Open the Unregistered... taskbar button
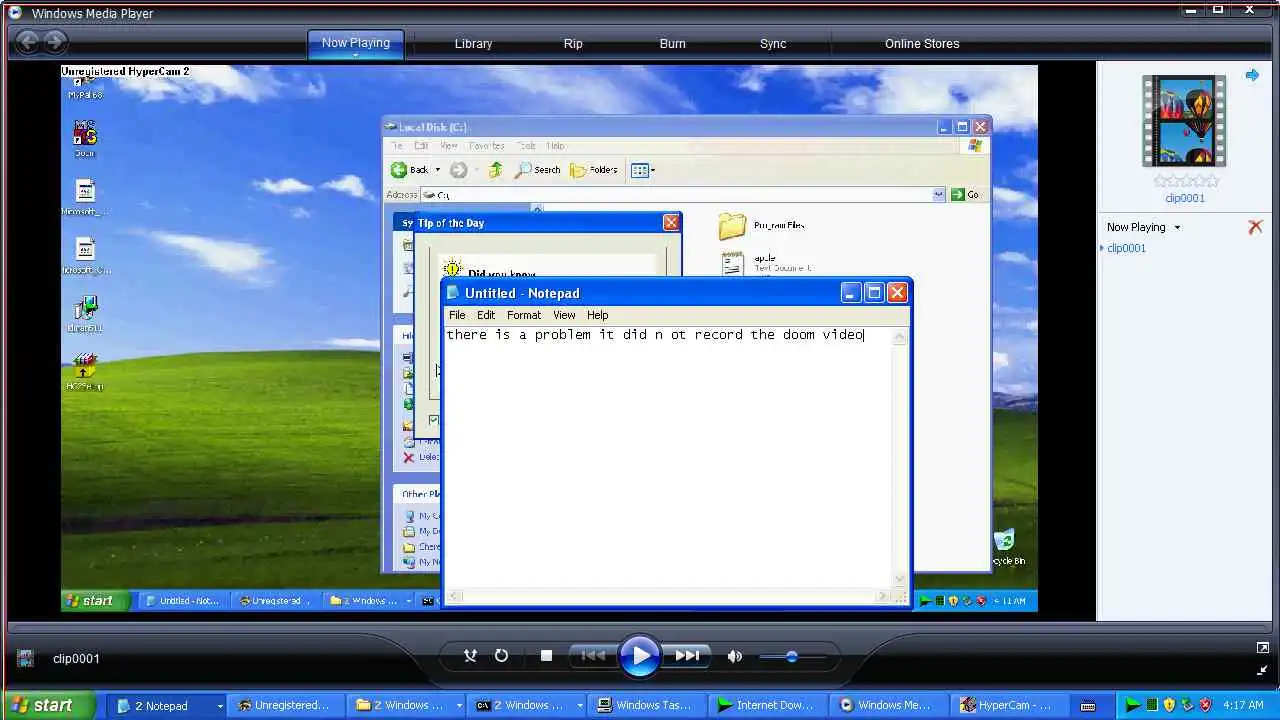Viewport: 1280px width, 720px height. pyautogui.click(x=287, y=705)
